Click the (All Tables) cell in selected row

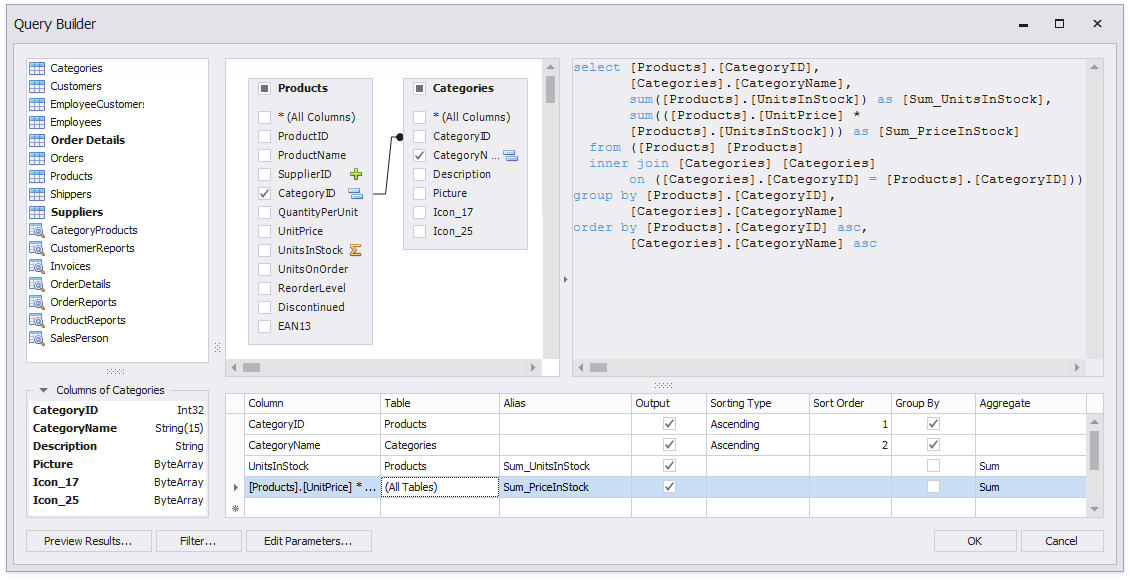point(439,487)
